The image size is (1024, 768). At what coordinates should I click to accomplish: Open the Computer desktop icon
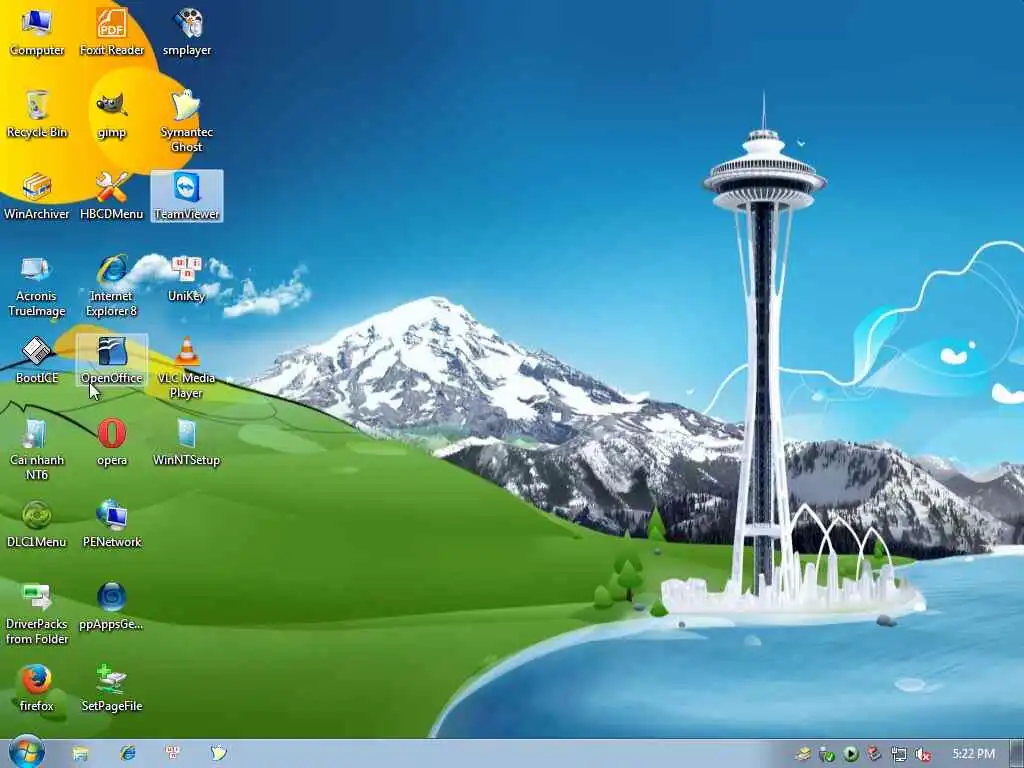[37, 33]
